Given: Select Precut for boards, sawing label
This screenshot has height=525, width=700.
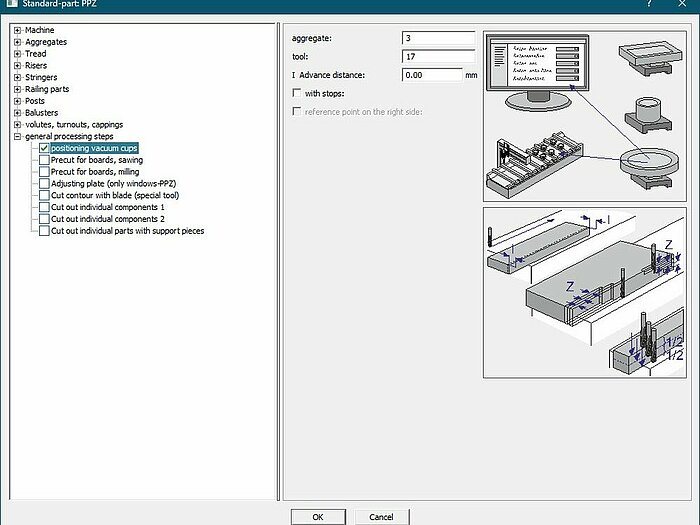Looking at the screenshot, I should coord(97,160).
